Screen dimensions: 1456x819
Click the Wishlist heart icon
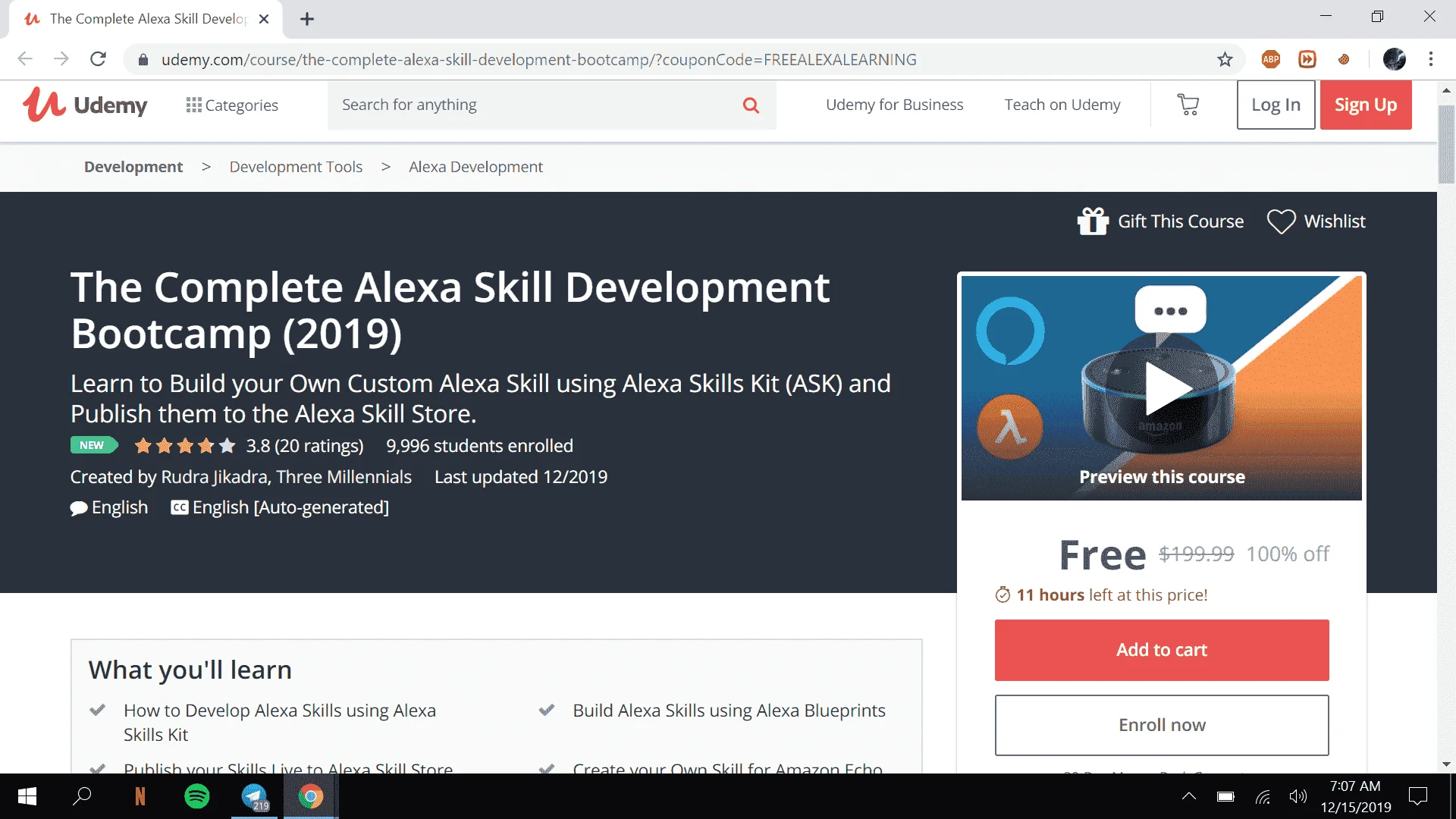point(1282,221)
